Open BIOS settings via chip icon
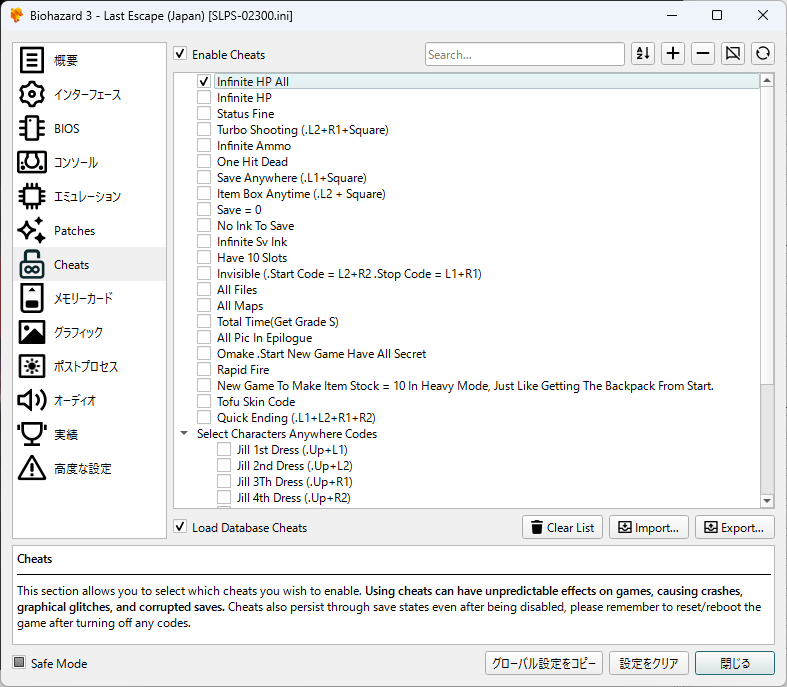This screenshot has width=787, height=687. click(x=32, y=129)
